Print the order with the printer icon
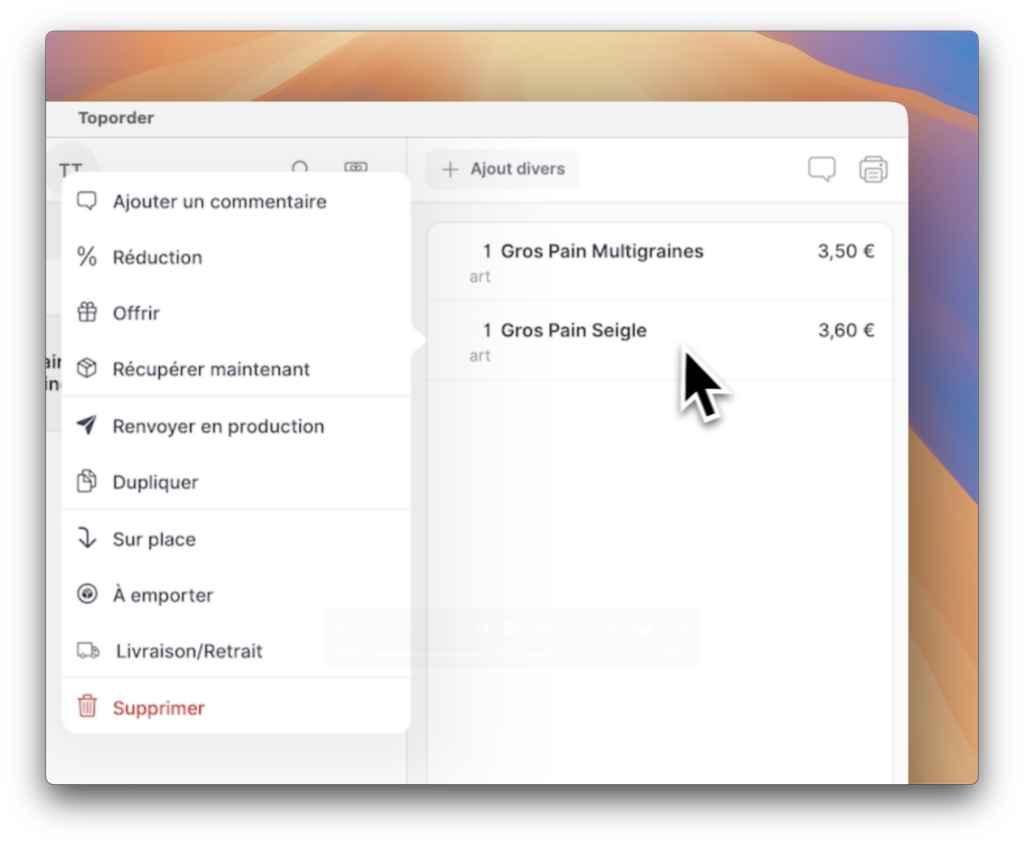This screenshot has width=1024, height=845. [873, 169]
